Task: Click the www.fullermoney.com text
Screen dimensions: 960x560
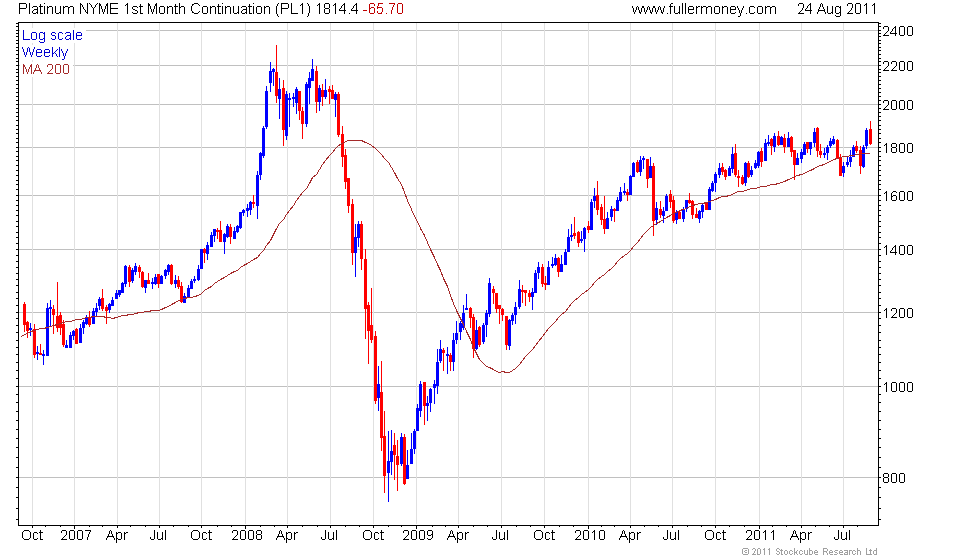Action: point(704,9)
